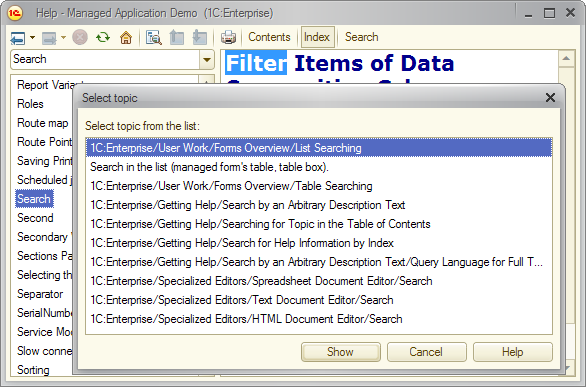
Task: Select highlighted 'Search' index entry
Action: [34, 199]
